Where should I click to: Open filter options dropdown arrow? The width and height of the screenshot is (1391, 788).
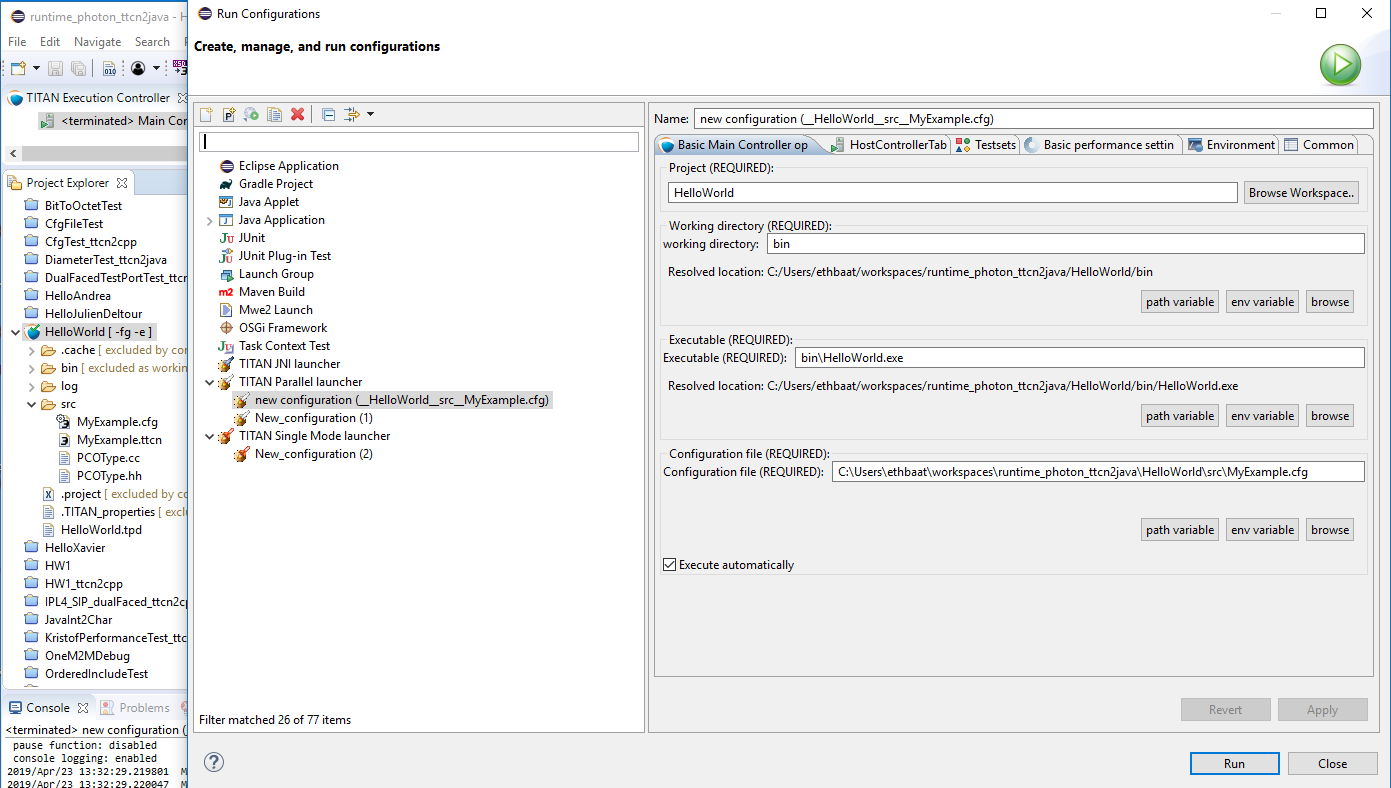[370, 114]
